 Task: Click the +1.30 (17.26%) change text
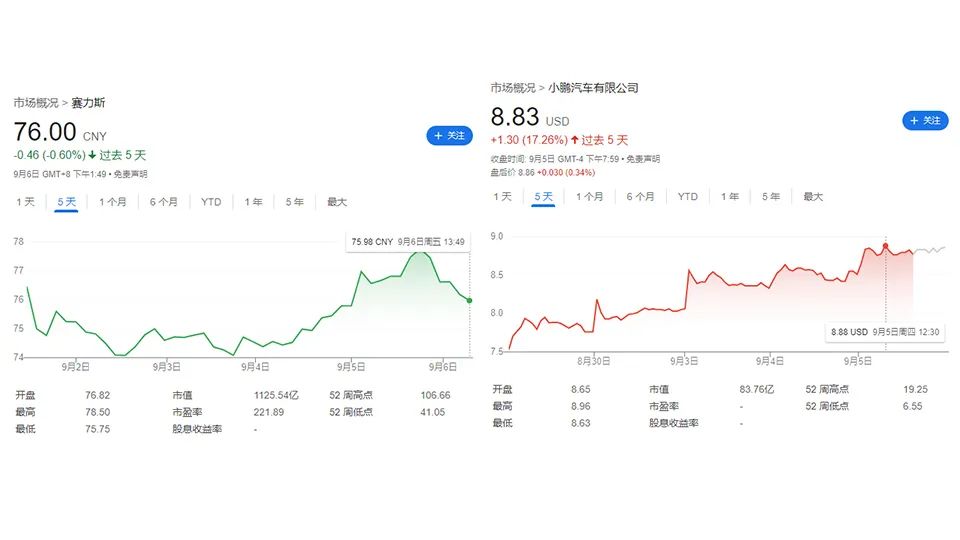click(x=529, y=140)
